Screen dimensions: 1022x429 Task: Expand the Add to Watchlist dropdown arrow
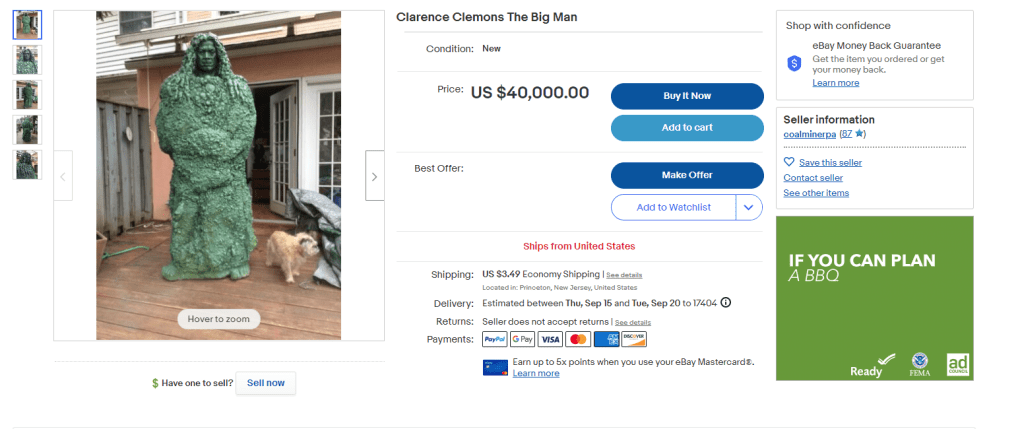tap(749, 207)
